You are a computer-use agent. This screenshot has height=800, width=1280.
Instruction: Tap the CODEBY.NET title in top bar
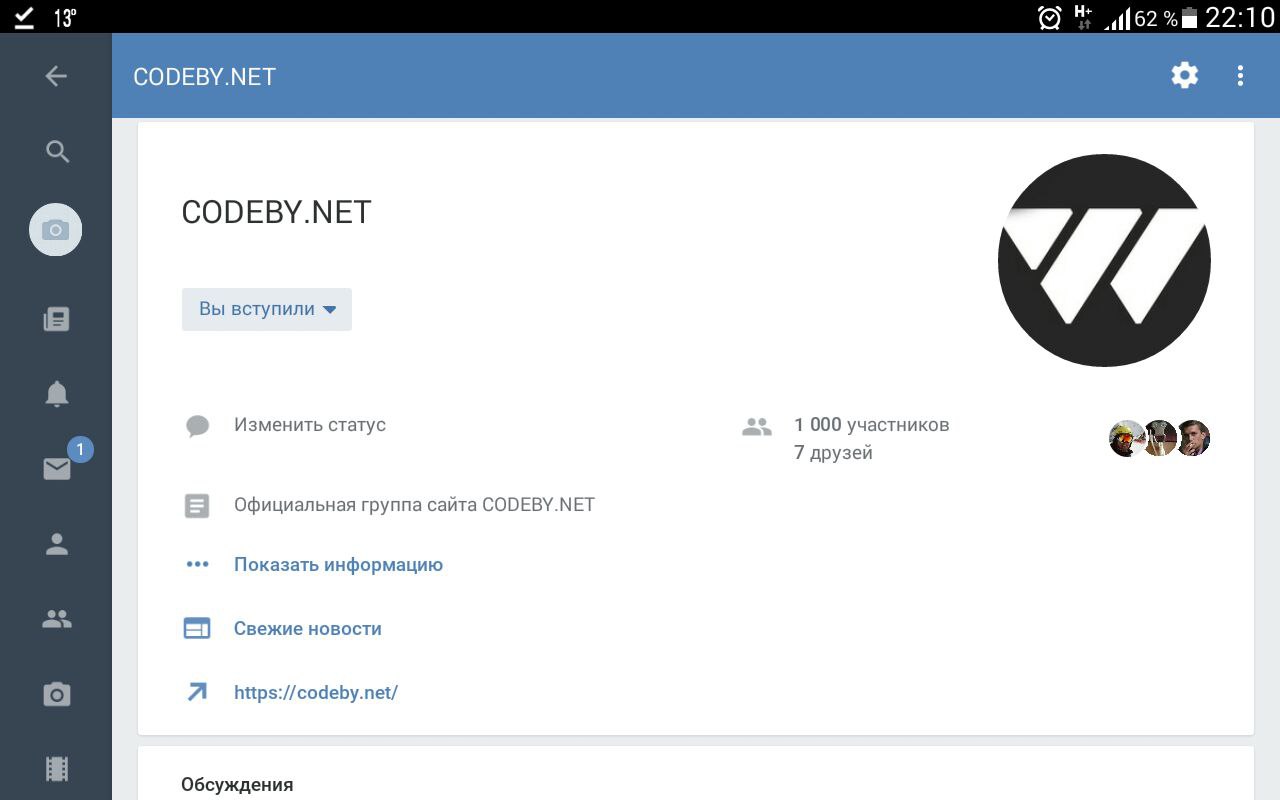(204, 77)
